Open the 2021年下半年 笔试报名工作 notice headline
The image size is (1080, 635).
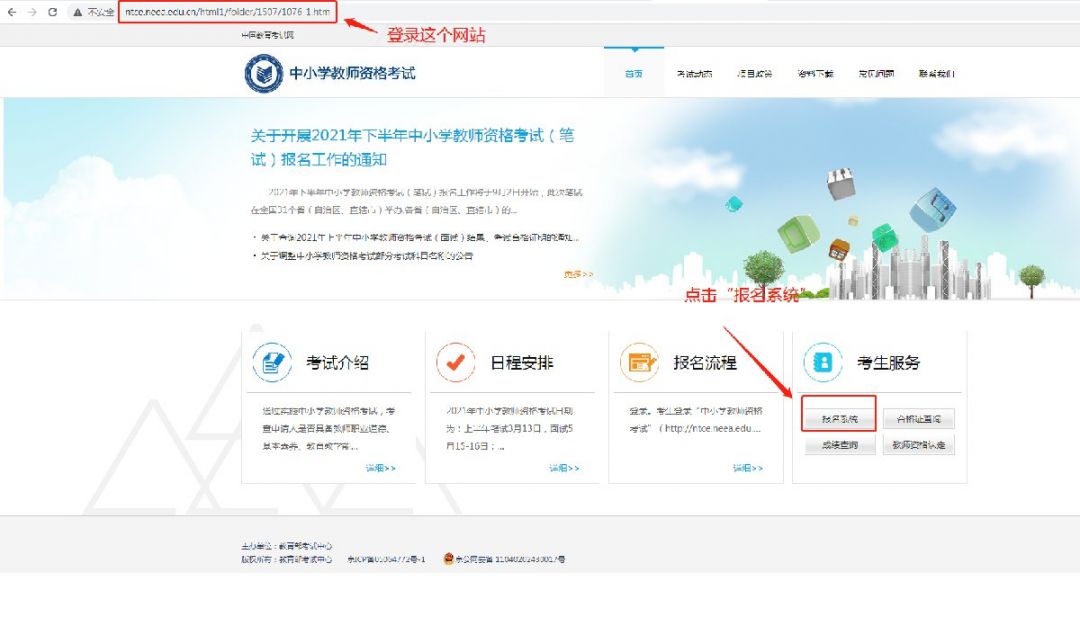[412, 147]
